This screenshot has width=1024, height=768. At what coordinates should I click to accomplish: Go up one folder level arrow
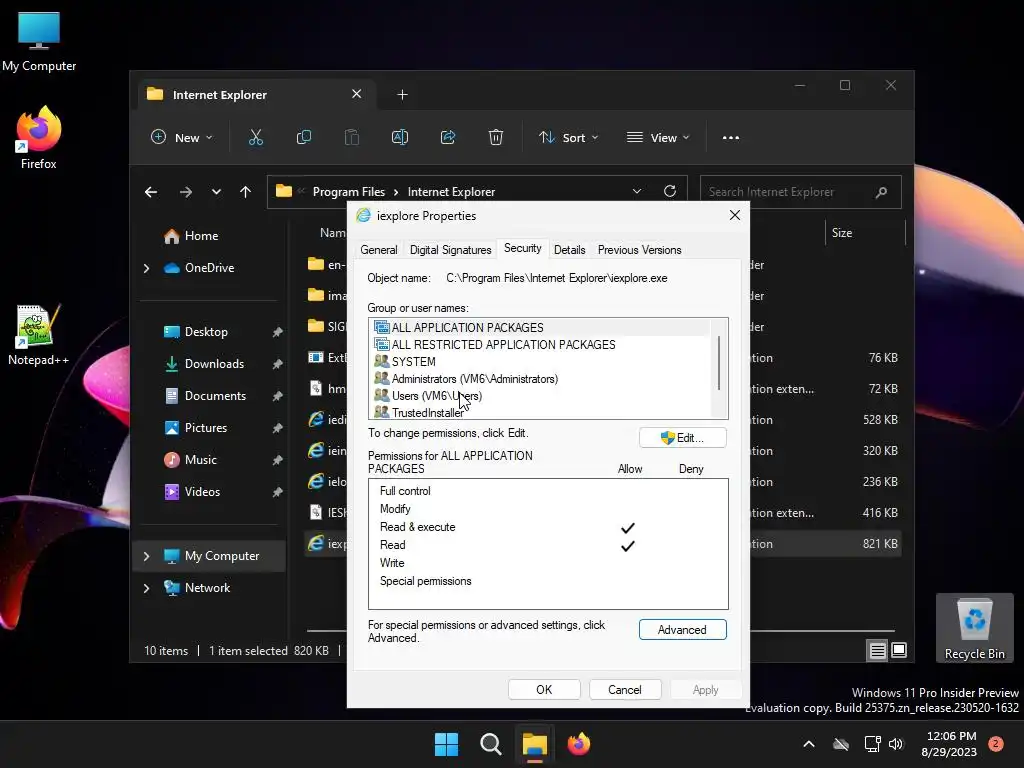[x=246, y=192]
